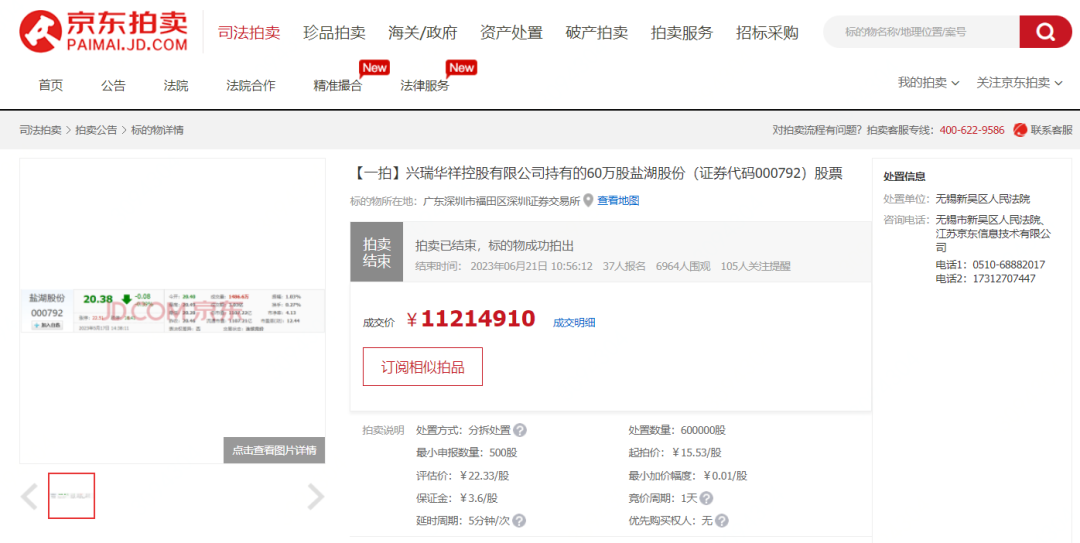Click the 联系客服 customer service icon
The width and height of the screenshot is (1080, 543).
tap(1020, 130)
